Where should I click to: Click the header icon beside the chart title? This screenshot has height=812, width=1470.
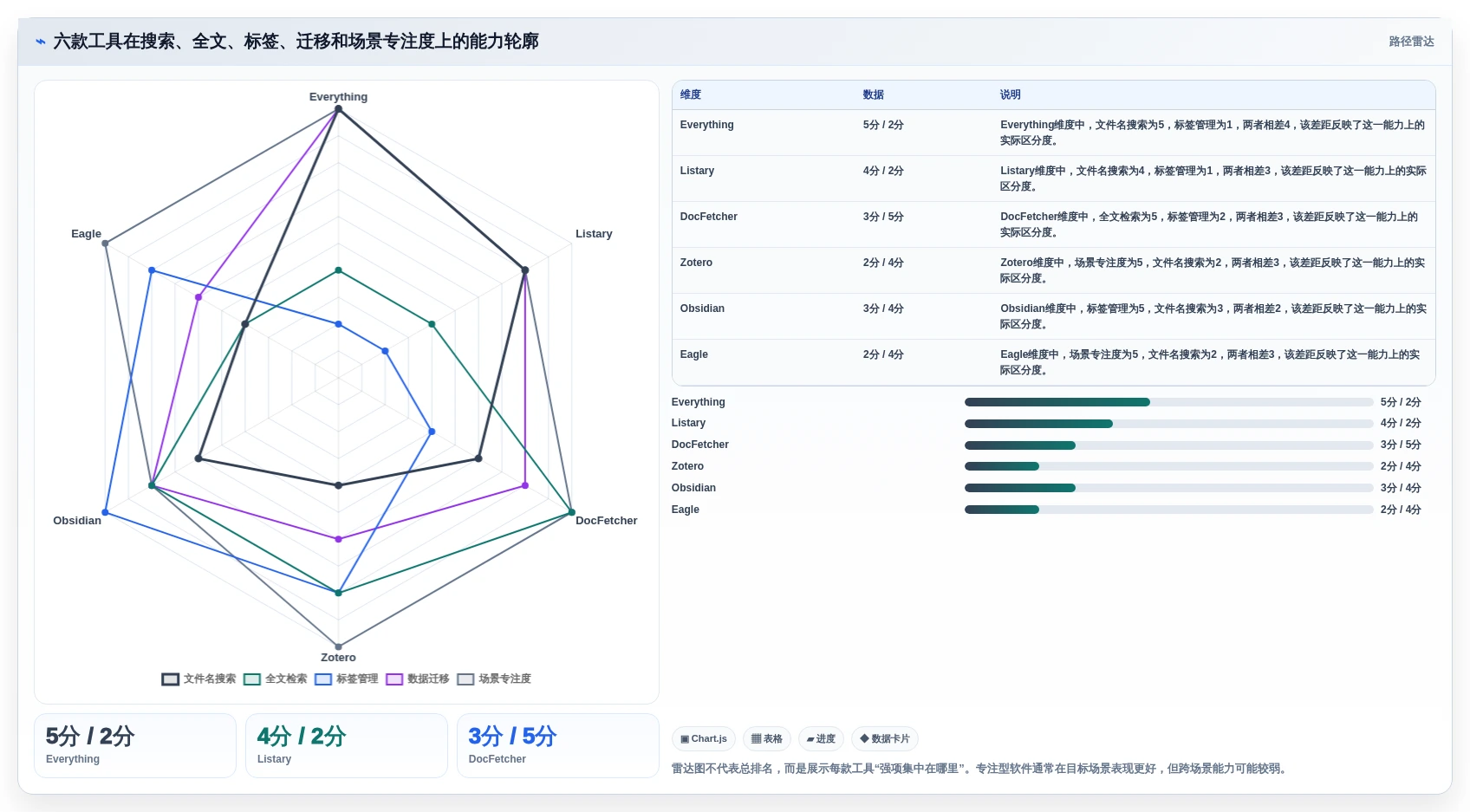(x=40, y=42)
